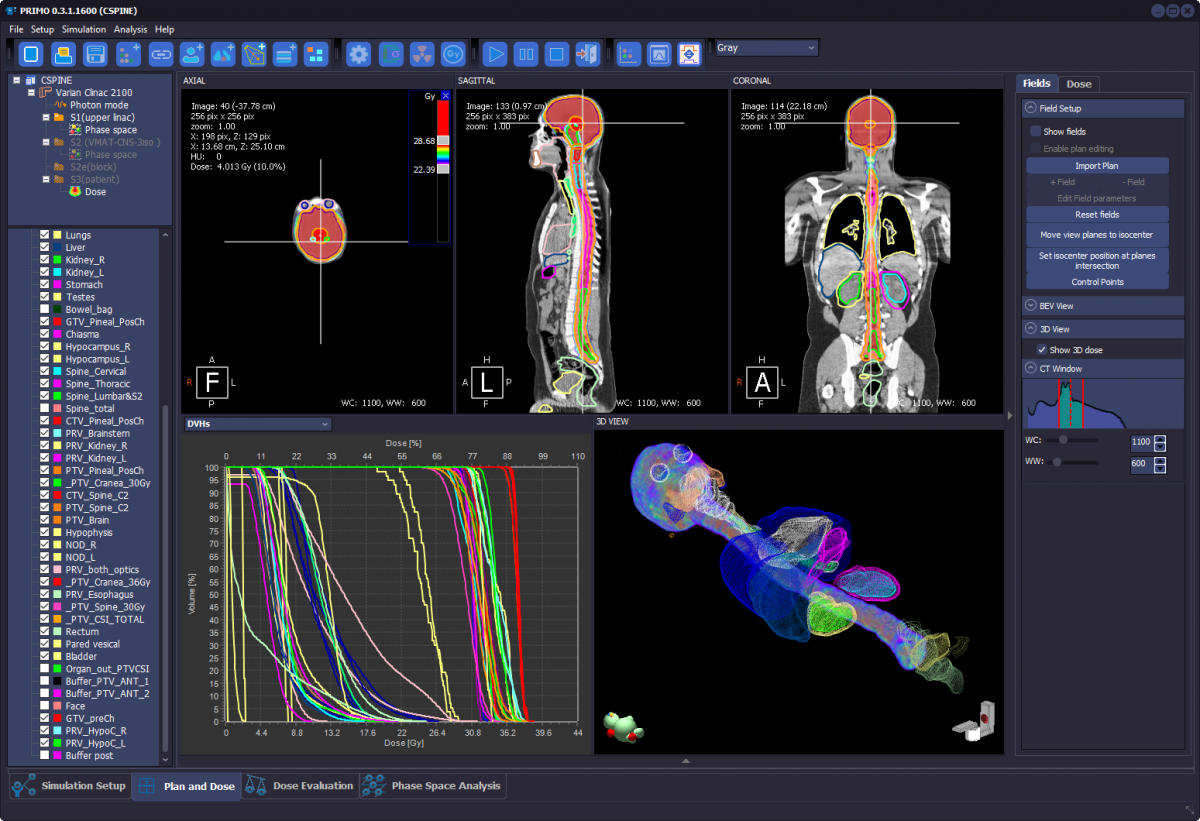Switch to the Dose side tab
This screenshot has width=1200, height=821.
[x=1079, y=84]
